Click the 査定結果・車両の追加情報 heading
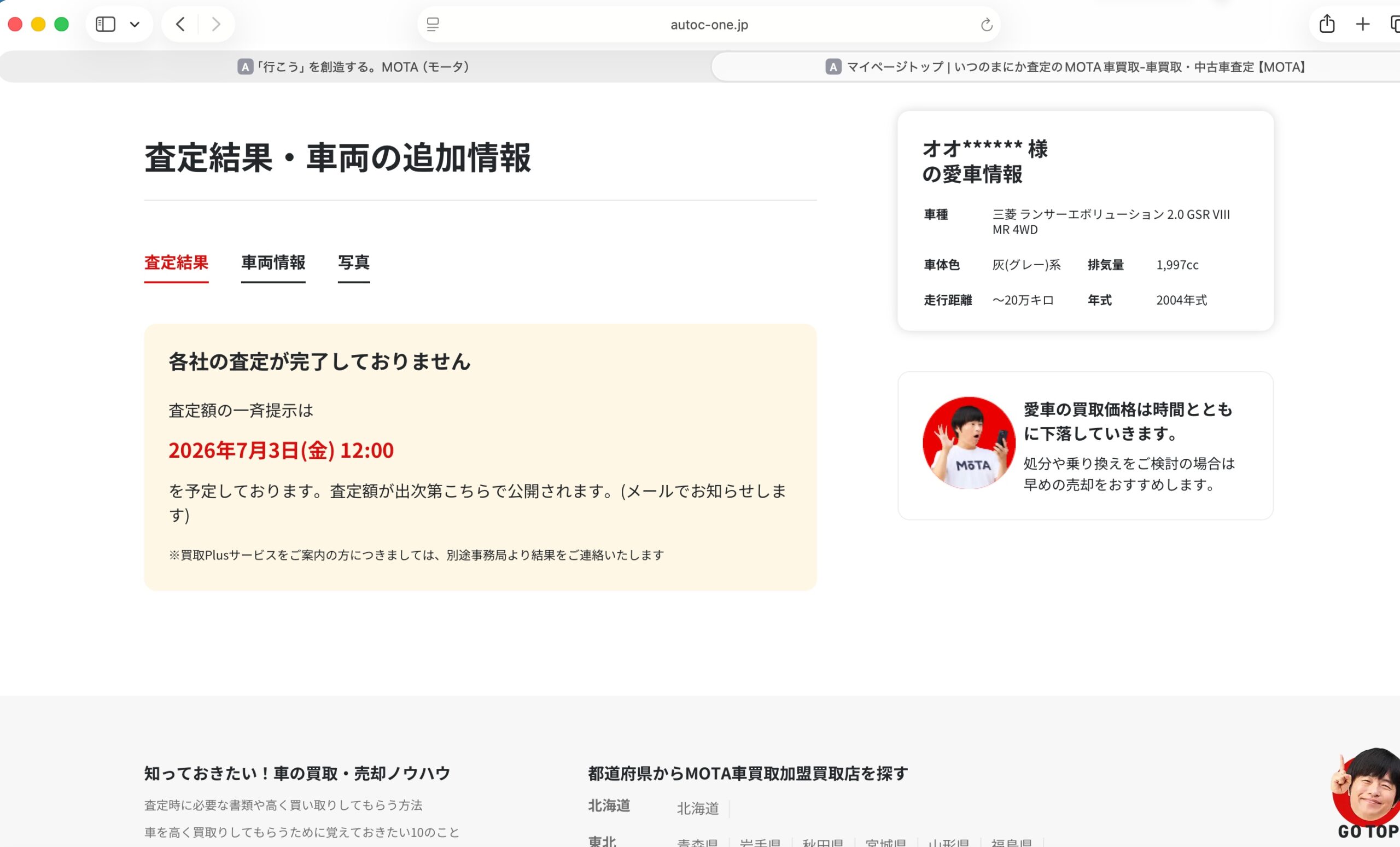Image resolution: width=1400 pixels, height=847 pixels. click(x=337, y=158)
